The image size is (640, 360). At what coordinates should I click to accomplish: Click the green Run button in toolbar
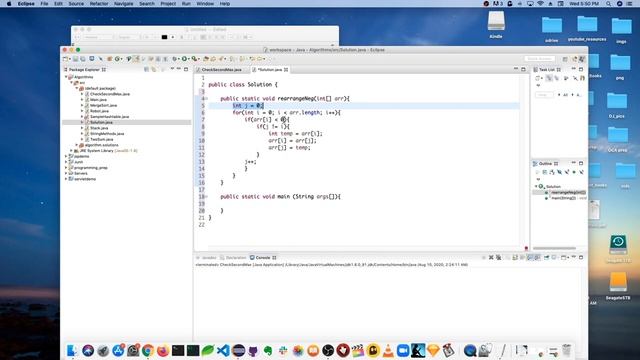[x=184, y=59]
